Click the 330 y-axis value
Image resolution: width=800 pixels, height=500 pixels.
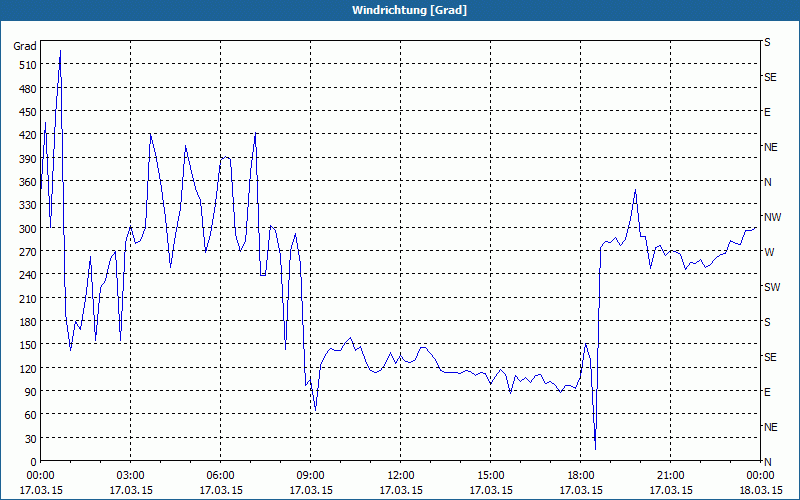click(28, 205)
